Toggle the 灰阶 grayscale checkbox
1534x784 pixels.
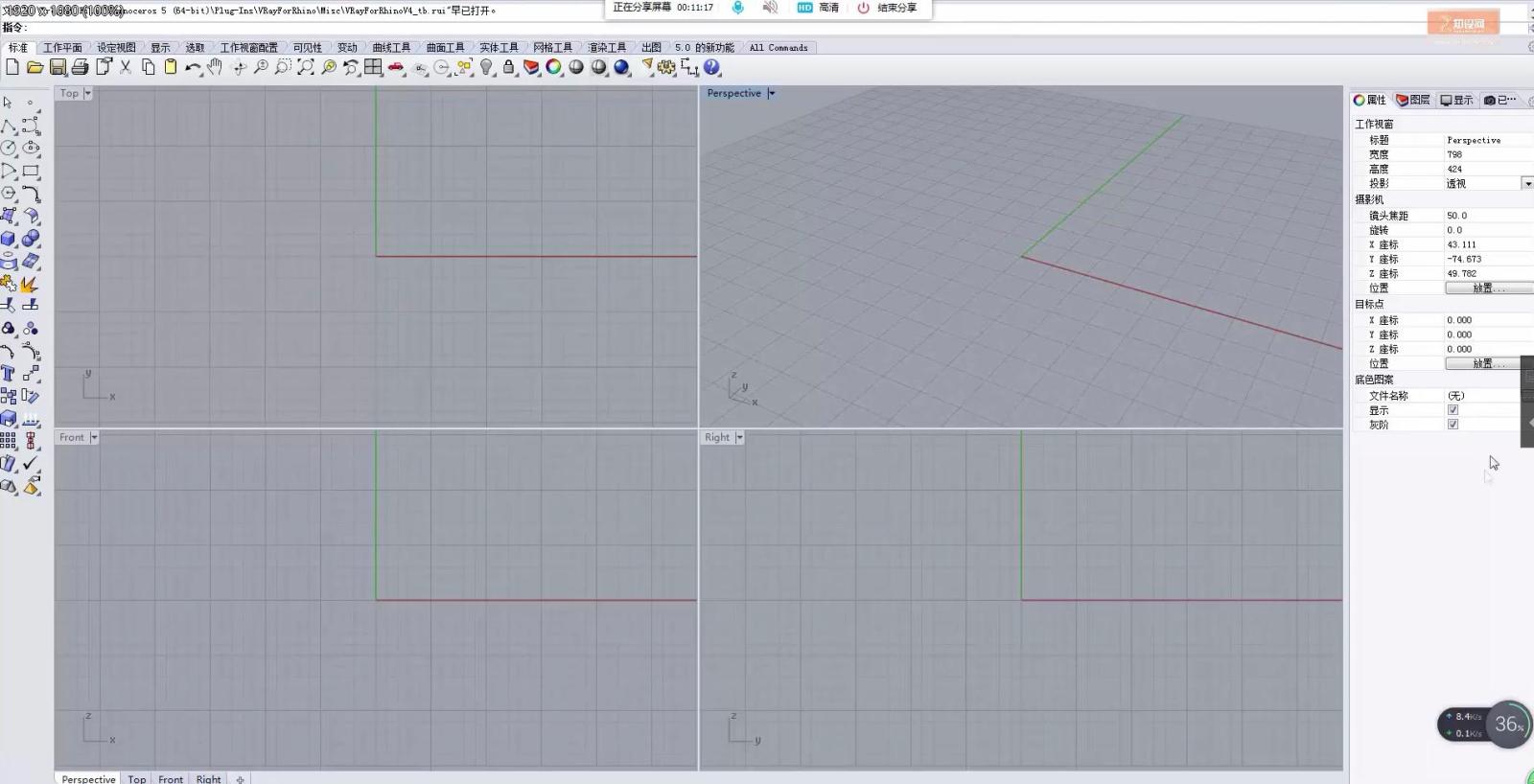1453,425
